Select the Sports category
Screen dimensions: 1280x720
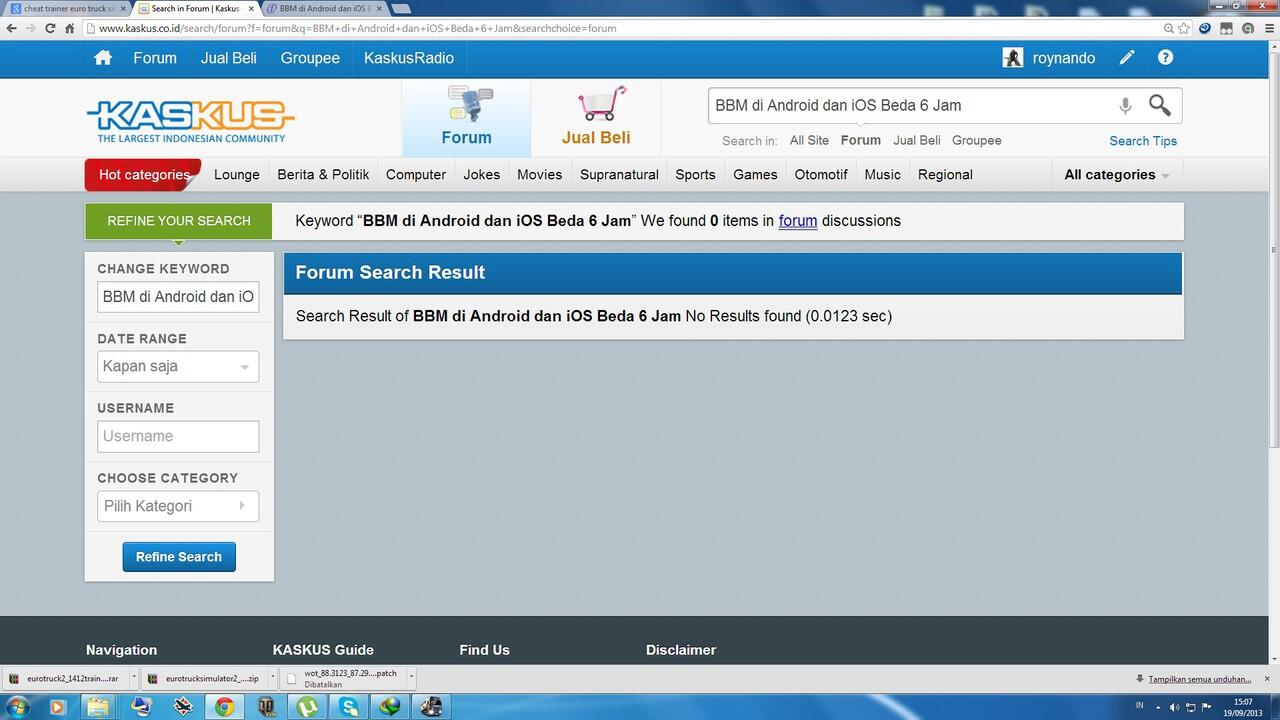pyautogui.click(x=695, y=174)
